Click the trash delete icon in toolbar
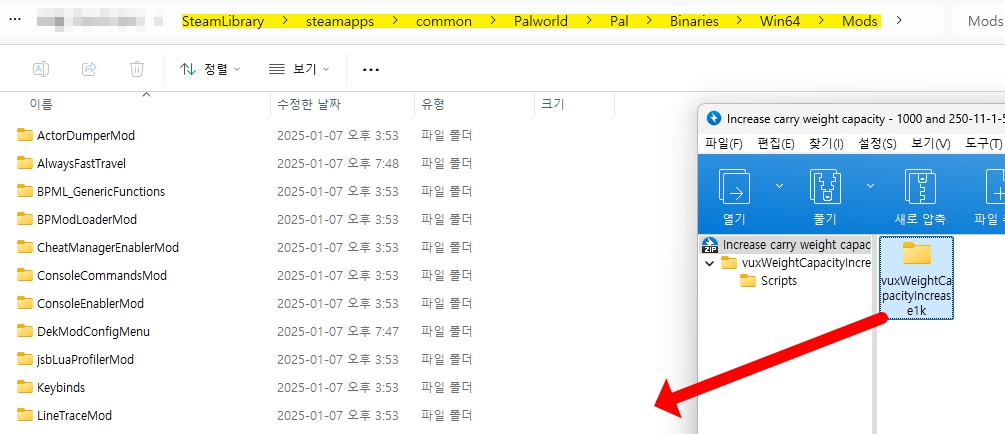 coord(137,69)
